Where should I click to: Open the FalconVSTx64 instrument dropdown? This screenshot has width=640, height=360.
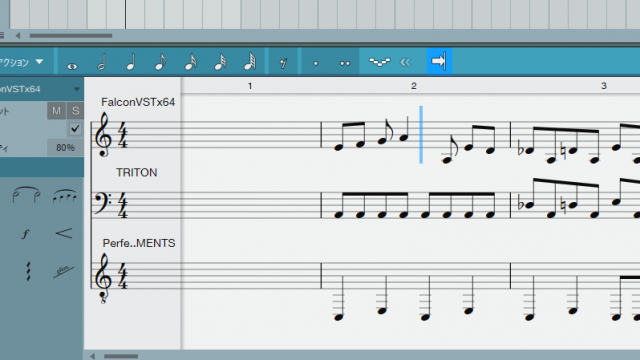click(x=41, y=89)
